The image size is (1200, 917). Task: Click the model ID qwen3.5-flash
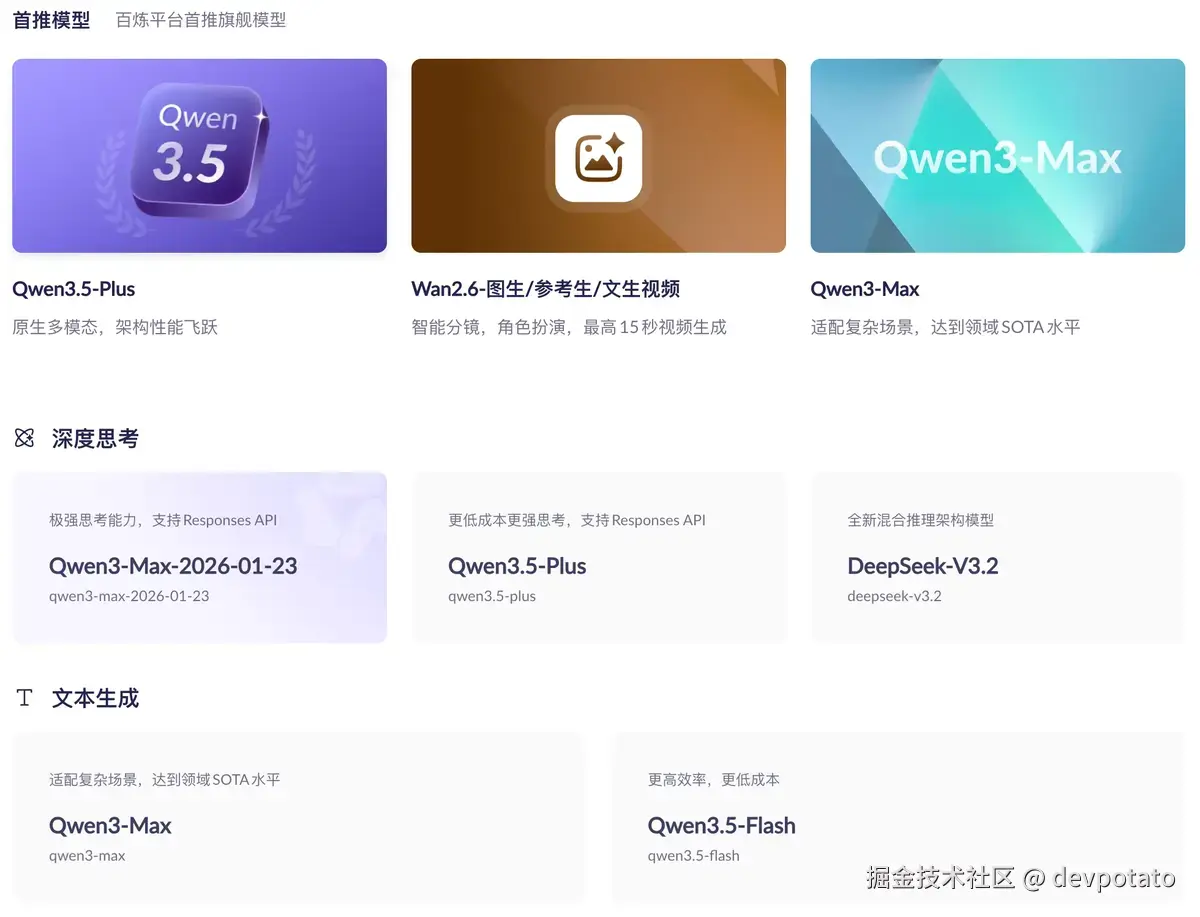[693, 856]
